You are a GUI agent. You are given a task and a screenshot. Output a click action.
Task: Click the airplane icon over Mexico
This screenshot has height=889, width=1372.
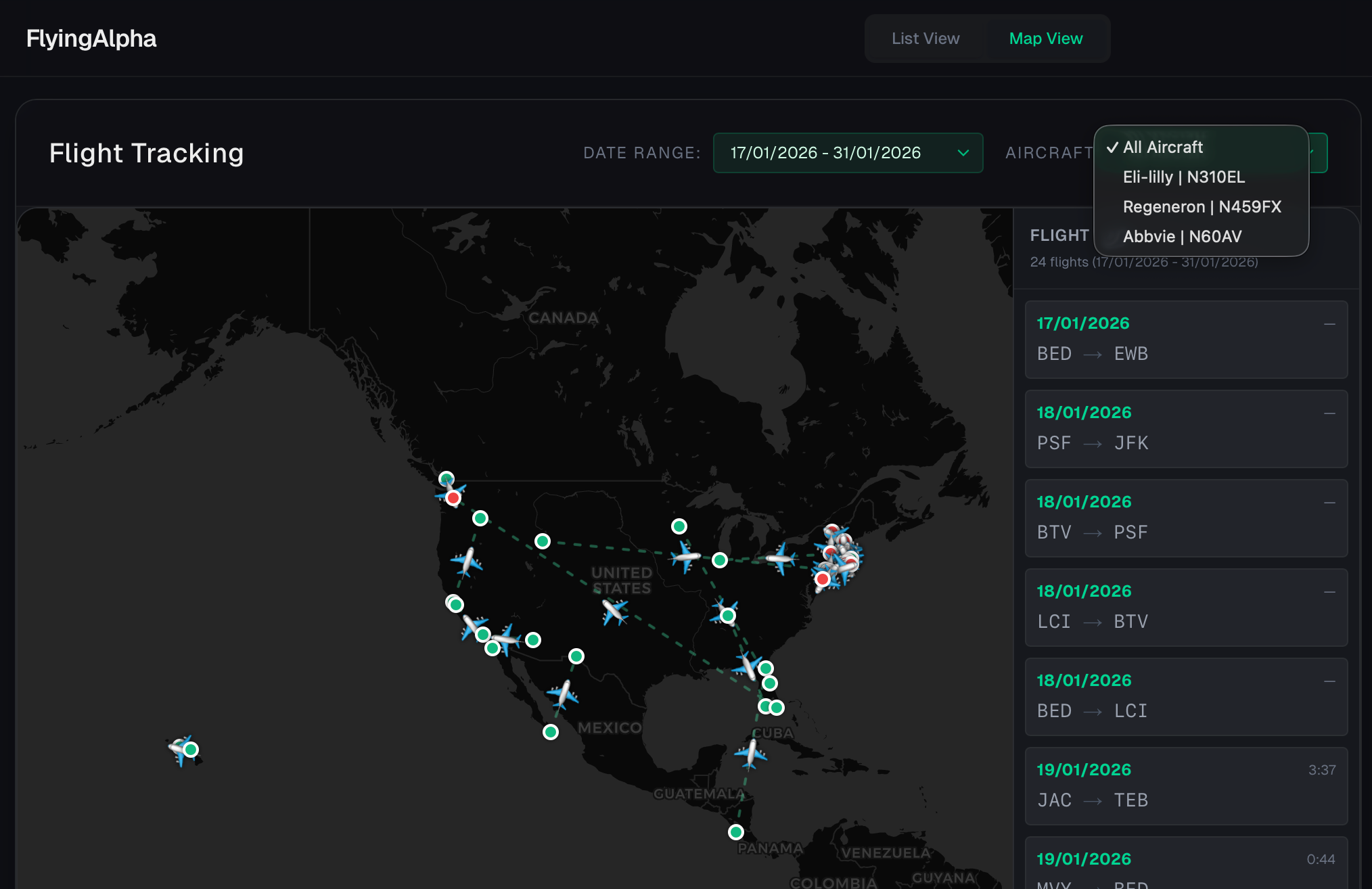click(x=563, y=694)
